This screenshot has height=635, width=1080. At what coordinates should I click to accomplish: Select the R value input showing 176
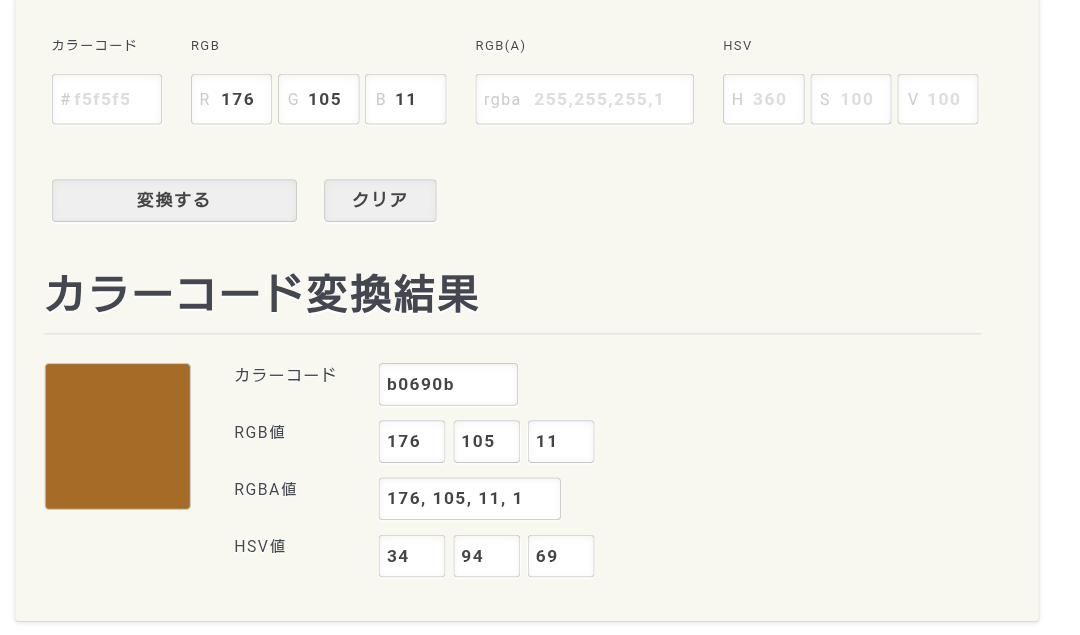click(231, 99)
